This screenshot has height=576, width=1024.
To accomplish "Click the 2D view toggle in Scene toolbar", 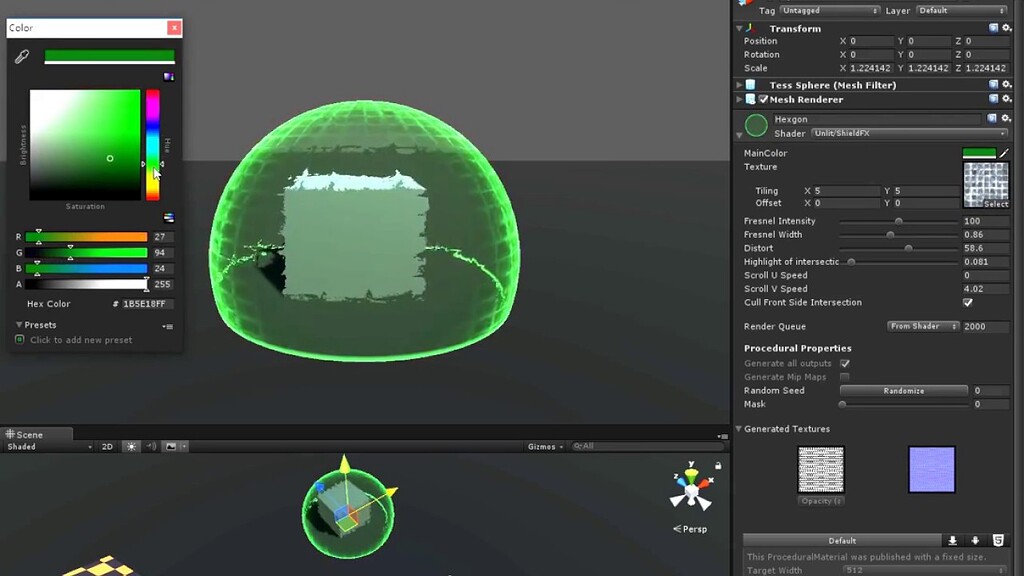I will tap(109, 447).
